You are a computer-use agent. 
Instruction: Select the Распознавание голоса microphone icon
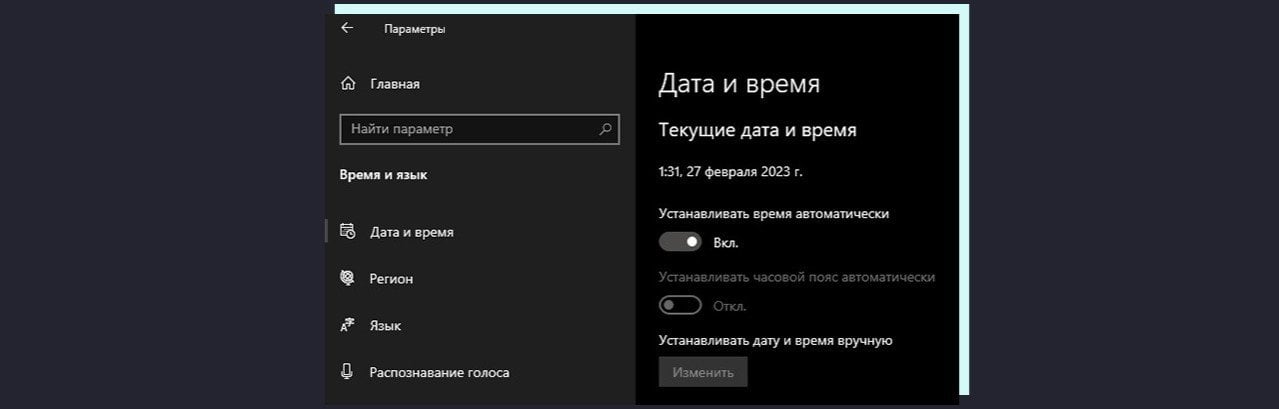pyautogui.click(x=348, y=372)
